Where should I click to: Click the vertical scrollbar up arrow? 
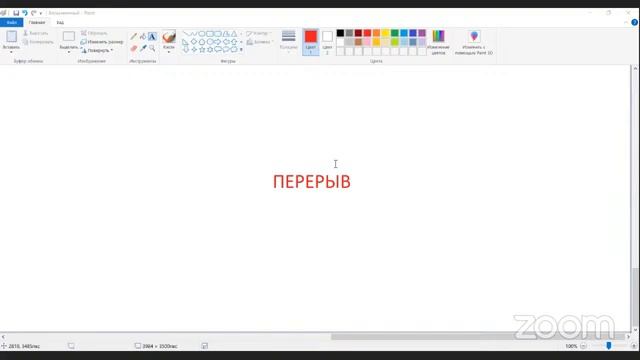click(635, 69)
